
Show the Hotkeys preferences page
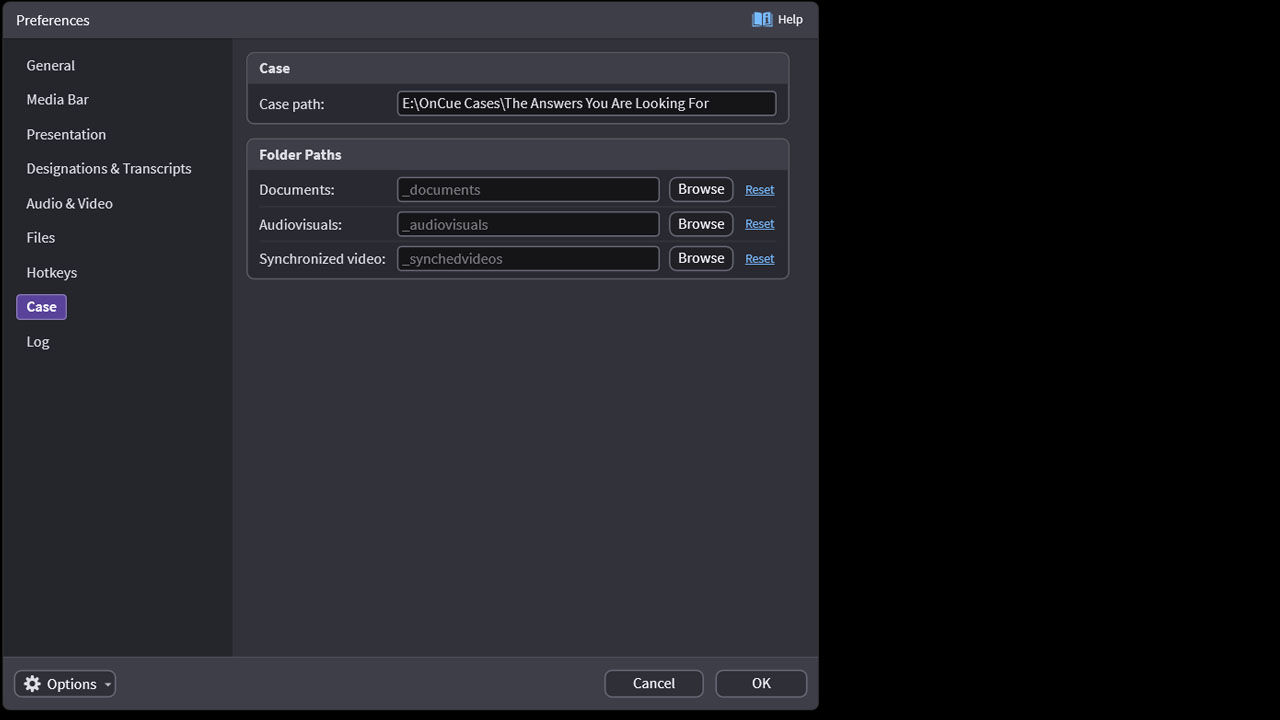click(x=52, y=272)
